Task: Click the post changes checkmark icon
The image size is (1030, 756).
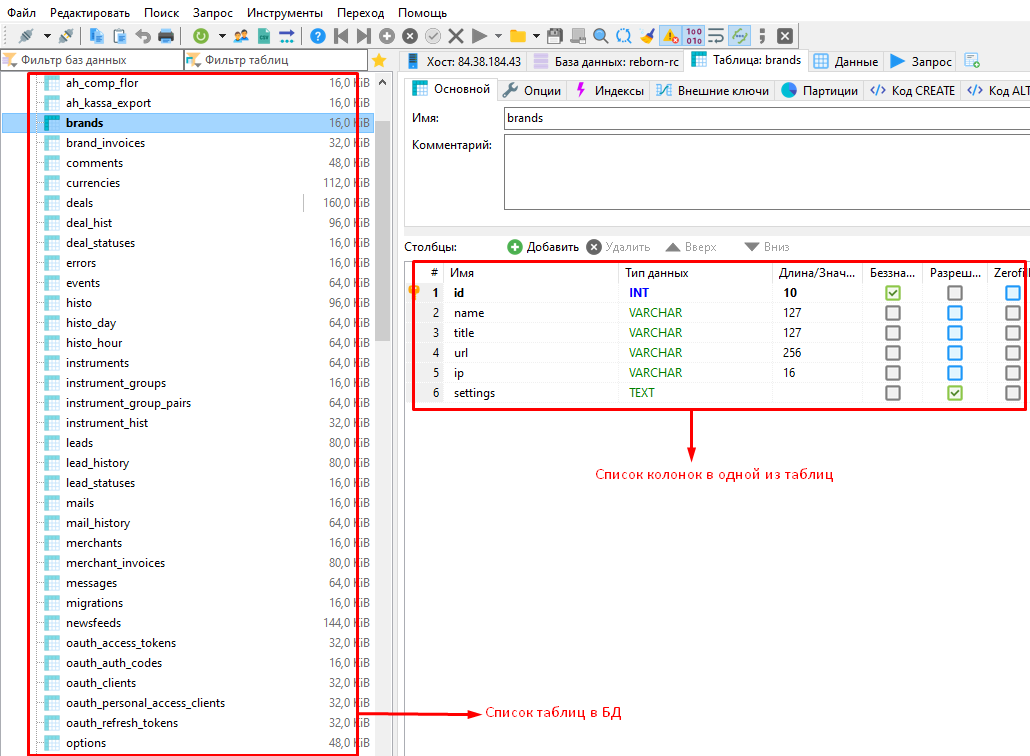Action: pos(433,35)
